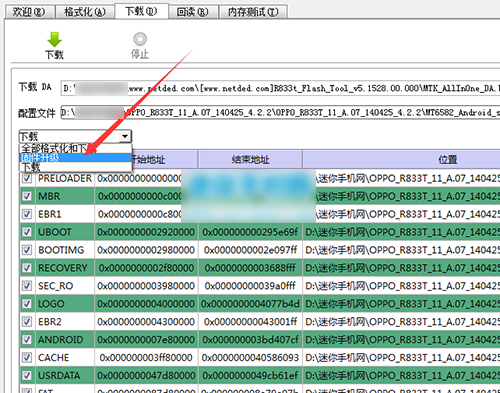The height and width of the screenshot is (393, 500).
Task: Click LOGO end address 0x0000000004077b4d
Action: pos(250,304)
